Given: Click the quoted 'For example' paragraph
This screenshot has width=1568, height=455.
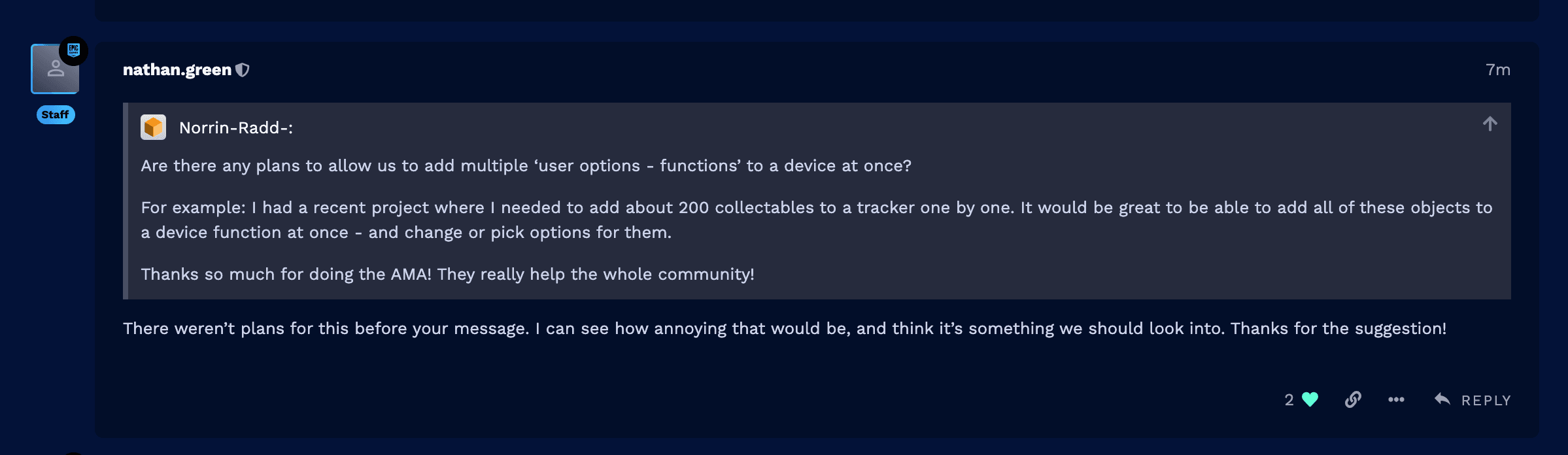Looking at the screenshot, I should point(817,220).
